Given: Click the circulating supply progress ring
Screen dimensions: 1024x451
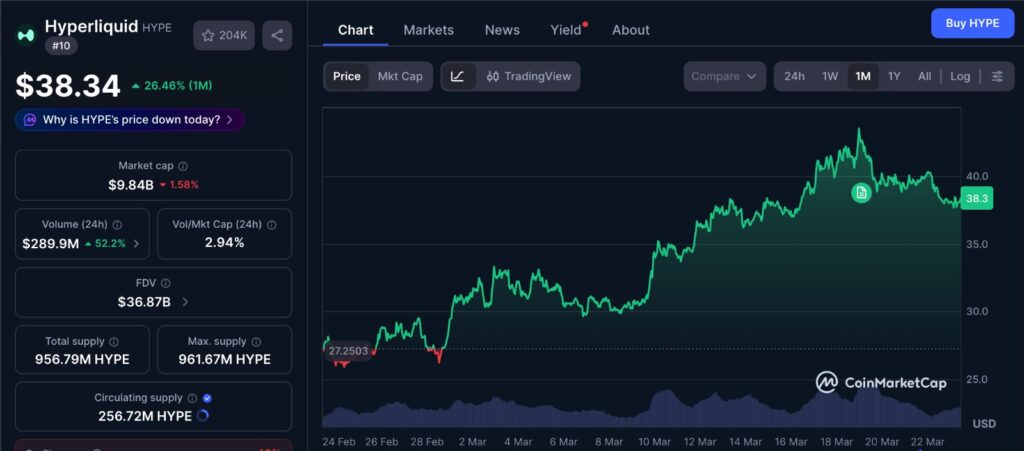Looking at the screenshot, I should (x=202, y=416).
